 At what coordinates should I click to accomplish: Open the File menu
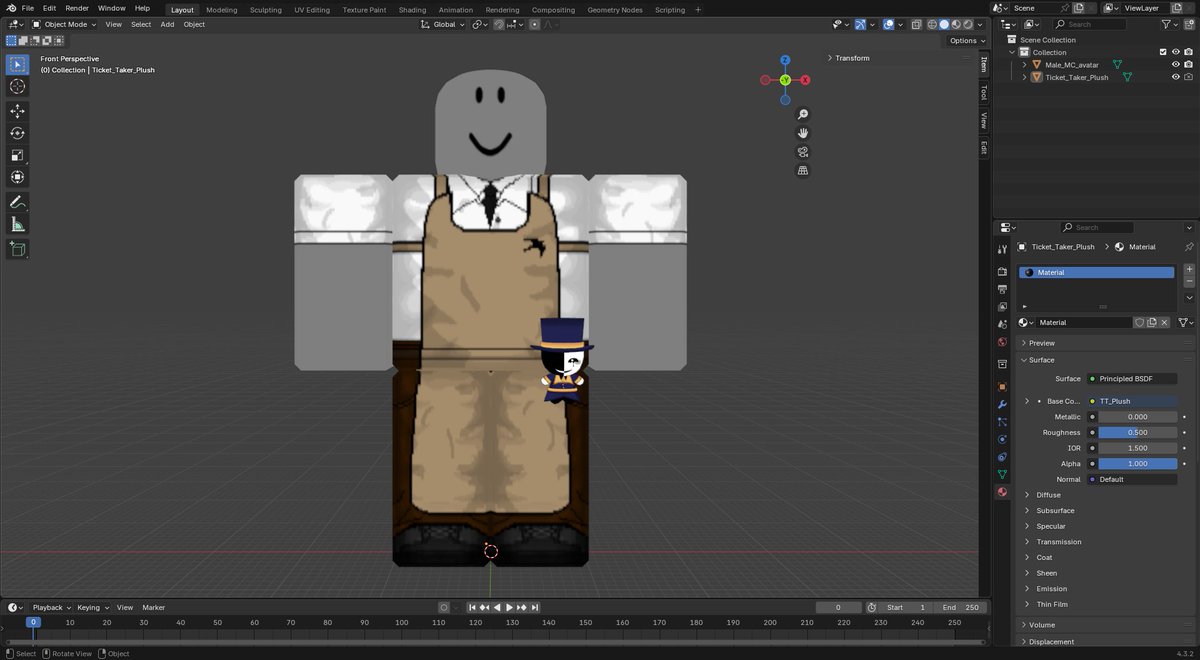pos(28,8)
